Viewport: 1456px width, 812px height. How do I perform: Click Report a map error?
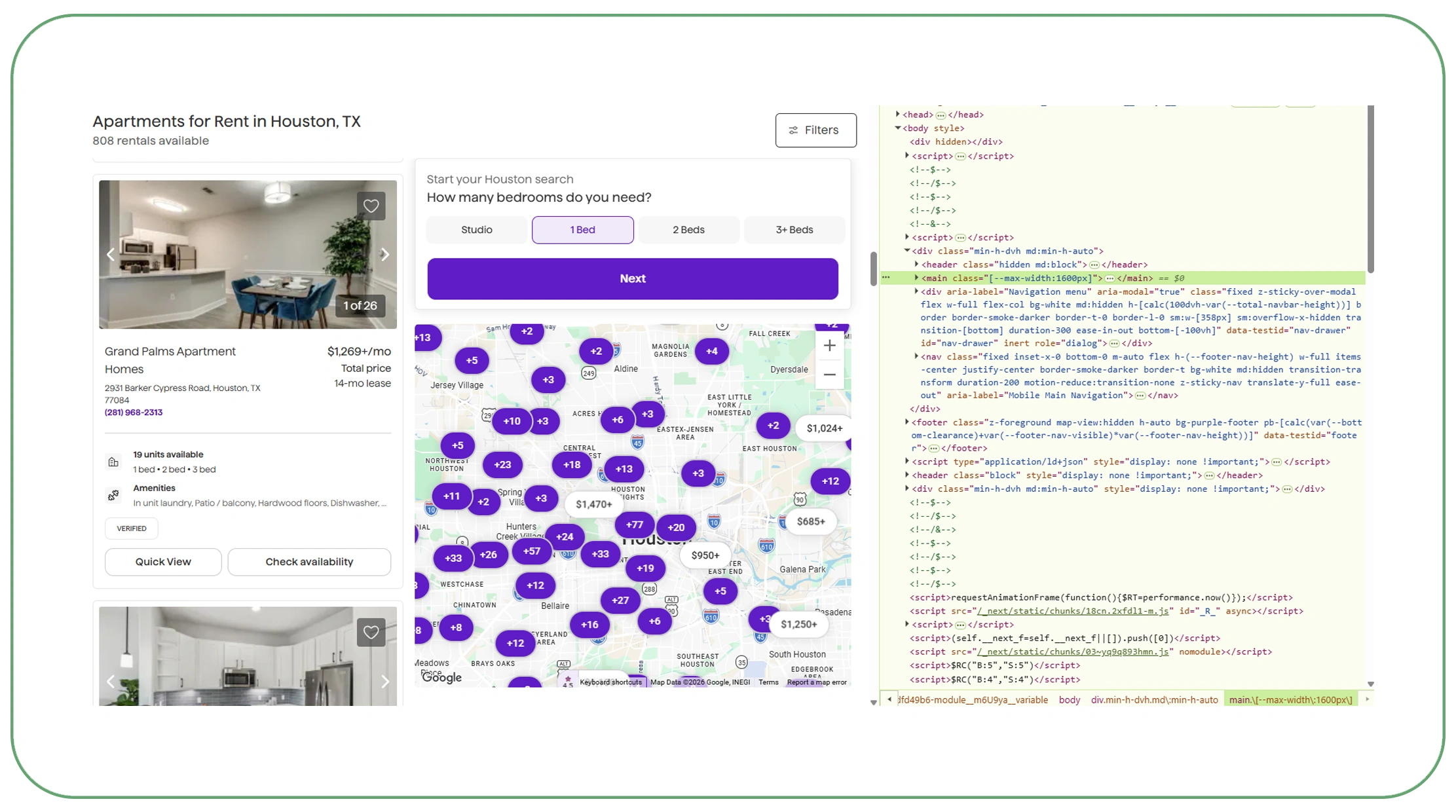click(817, 682)
